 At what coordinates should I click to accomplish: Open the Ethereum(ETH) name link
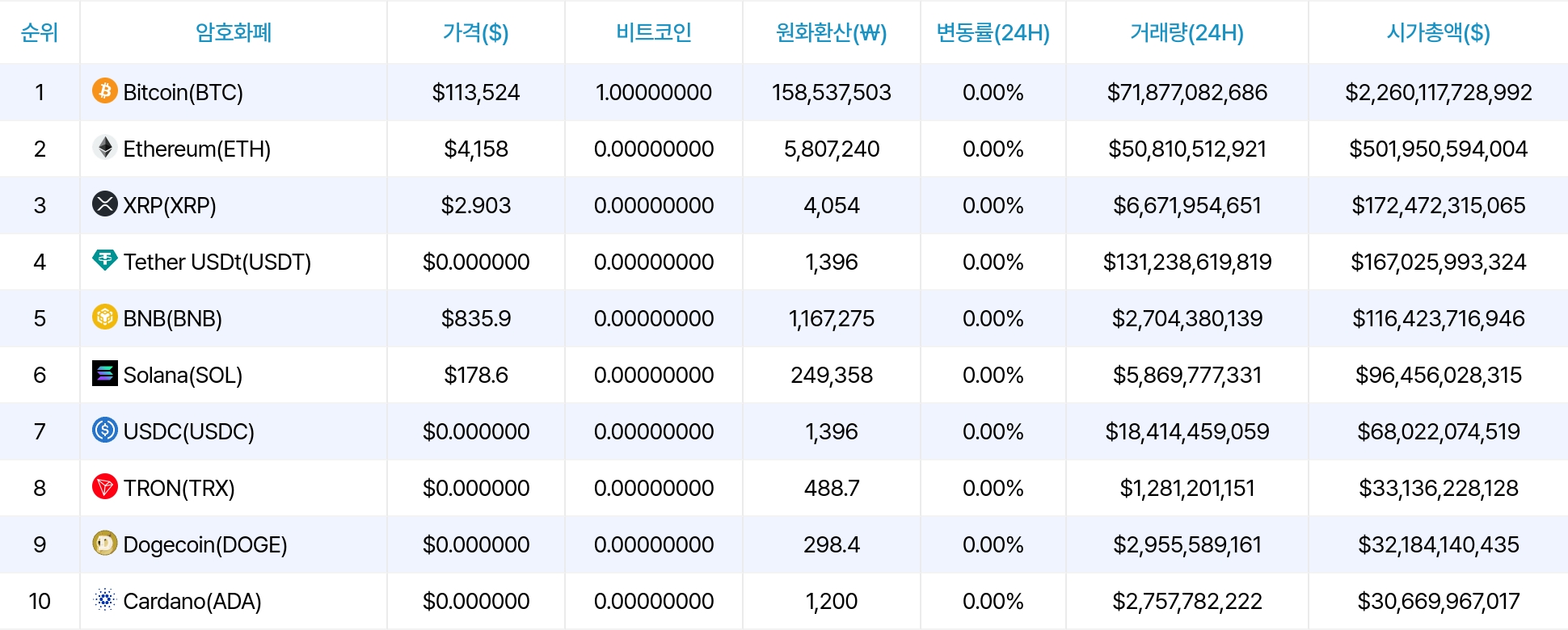pos(197,149)
